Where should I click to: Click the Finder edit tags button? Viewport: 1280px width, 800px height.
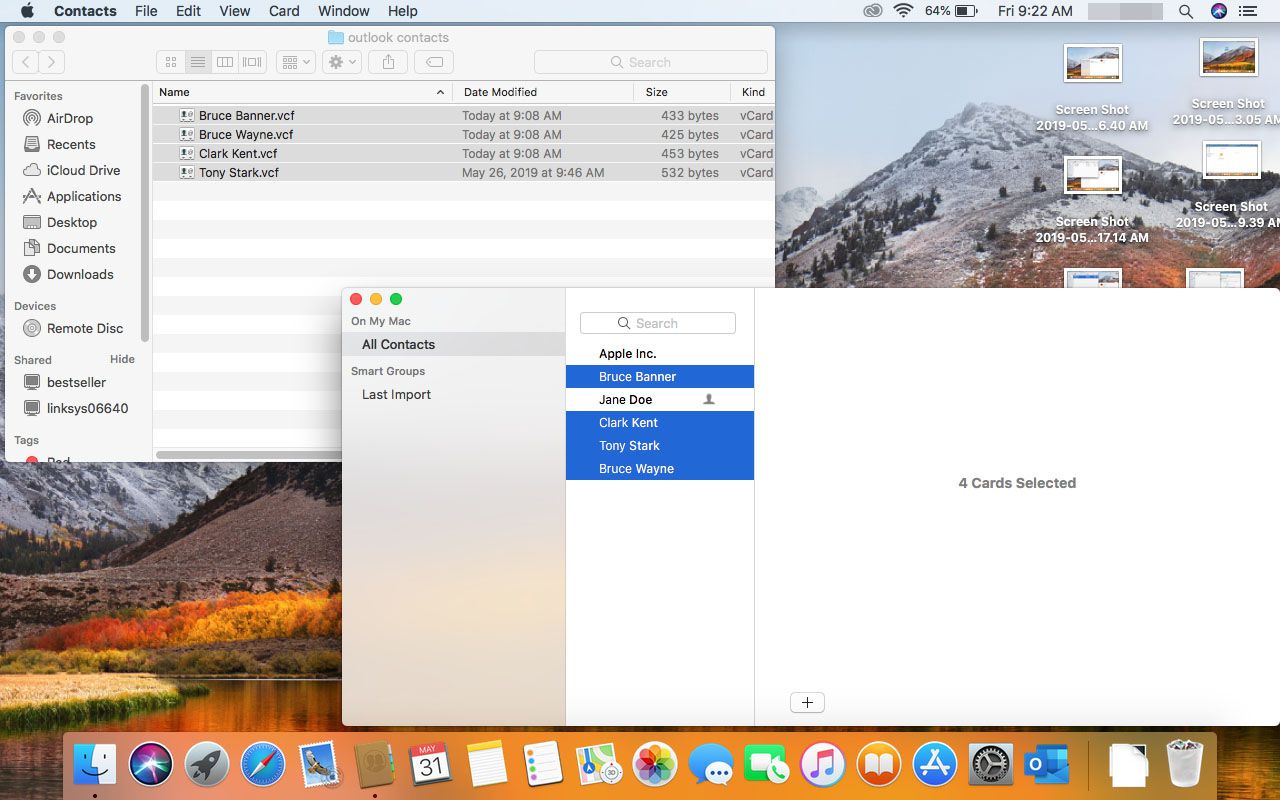tap(434, 62)
